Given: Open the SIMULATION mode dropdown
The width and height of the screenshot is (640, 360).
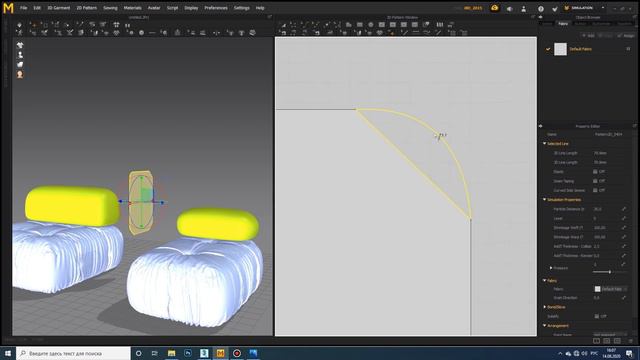Looking at the screenshot, I should click(603, 8).
